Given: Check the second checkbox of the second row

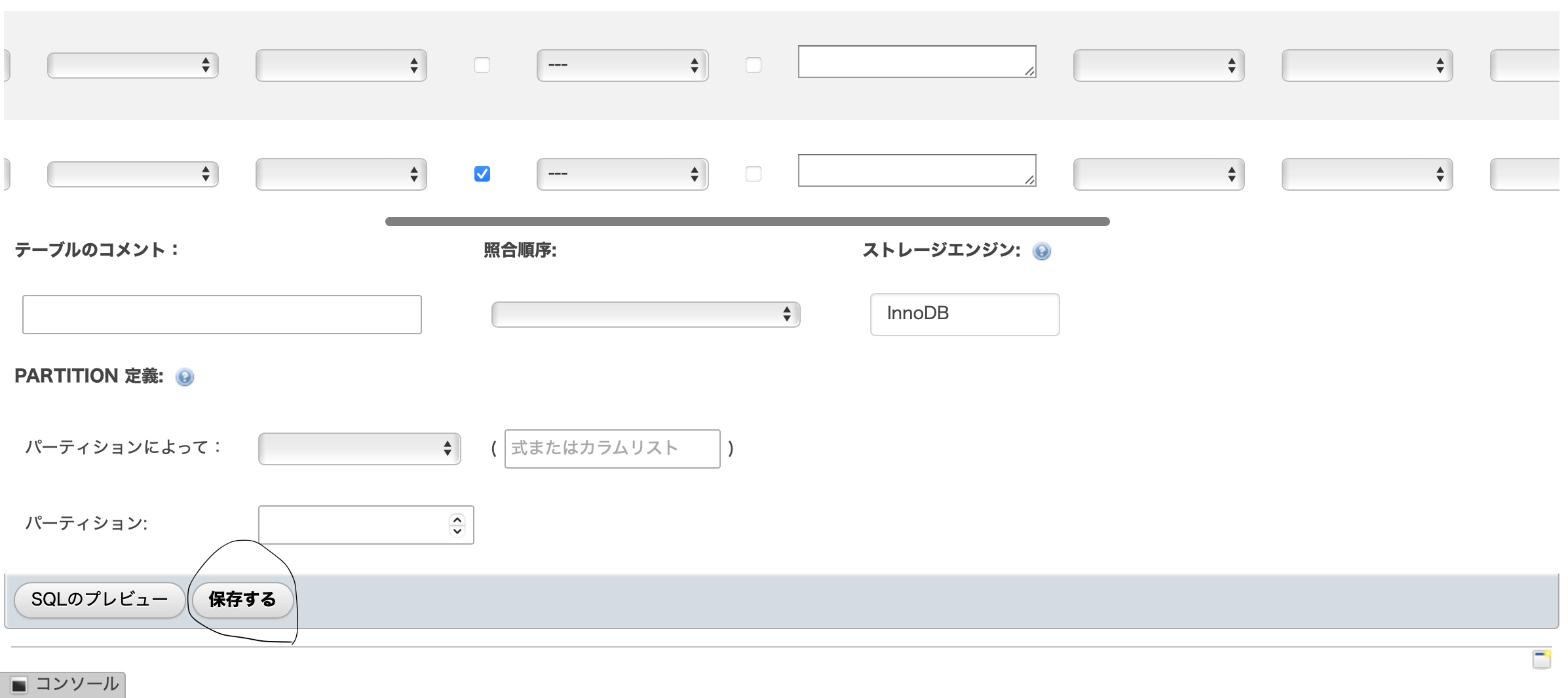Looking at the screenshot, I should 754,174.
